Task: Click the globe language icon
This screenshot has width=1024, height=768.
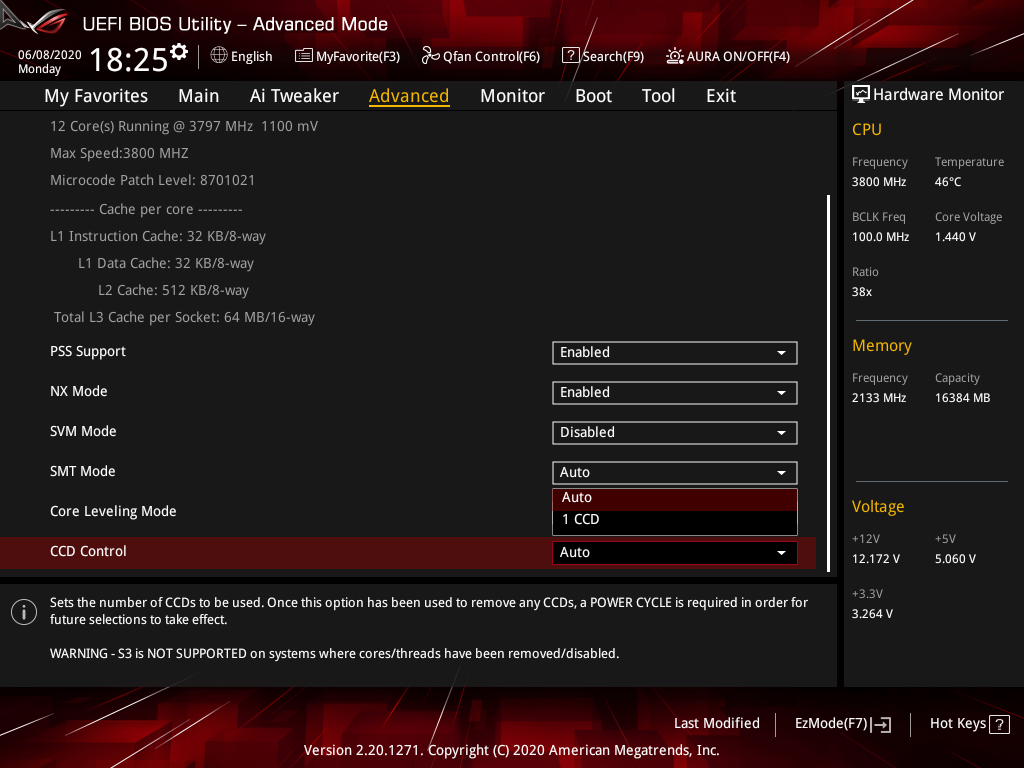Action: coord(219,56)
